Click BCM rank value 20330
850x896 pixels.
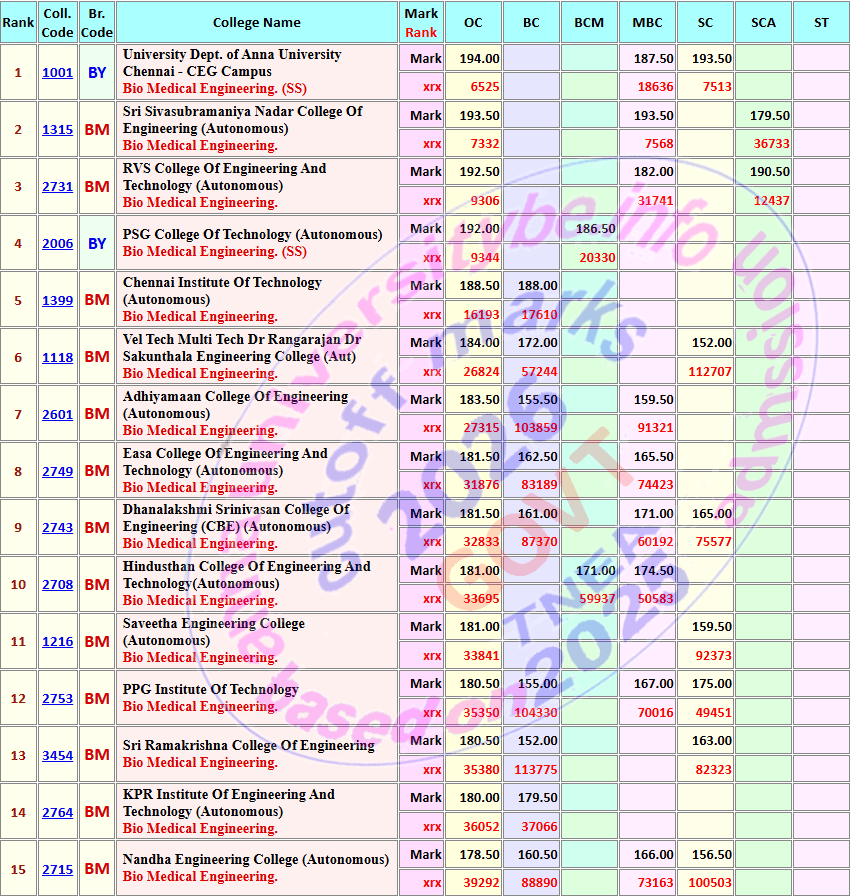pos(597,258)
